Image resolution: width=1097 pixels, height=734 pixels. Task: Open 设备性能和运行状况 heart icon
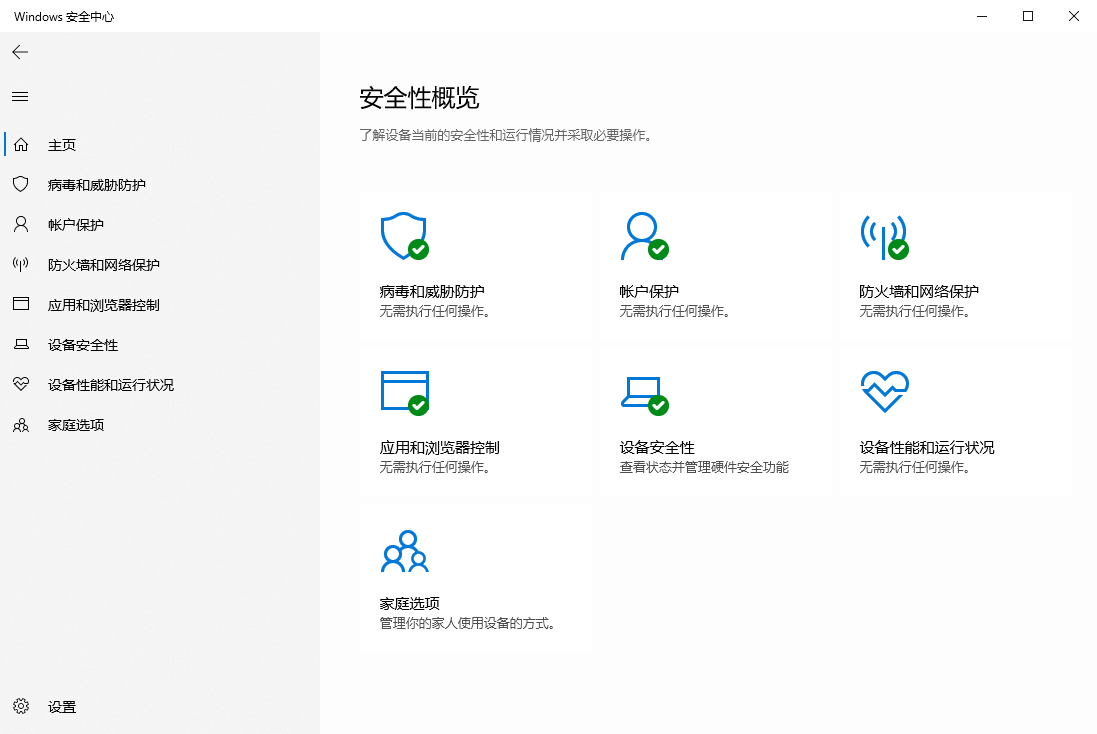pos(883,390)
